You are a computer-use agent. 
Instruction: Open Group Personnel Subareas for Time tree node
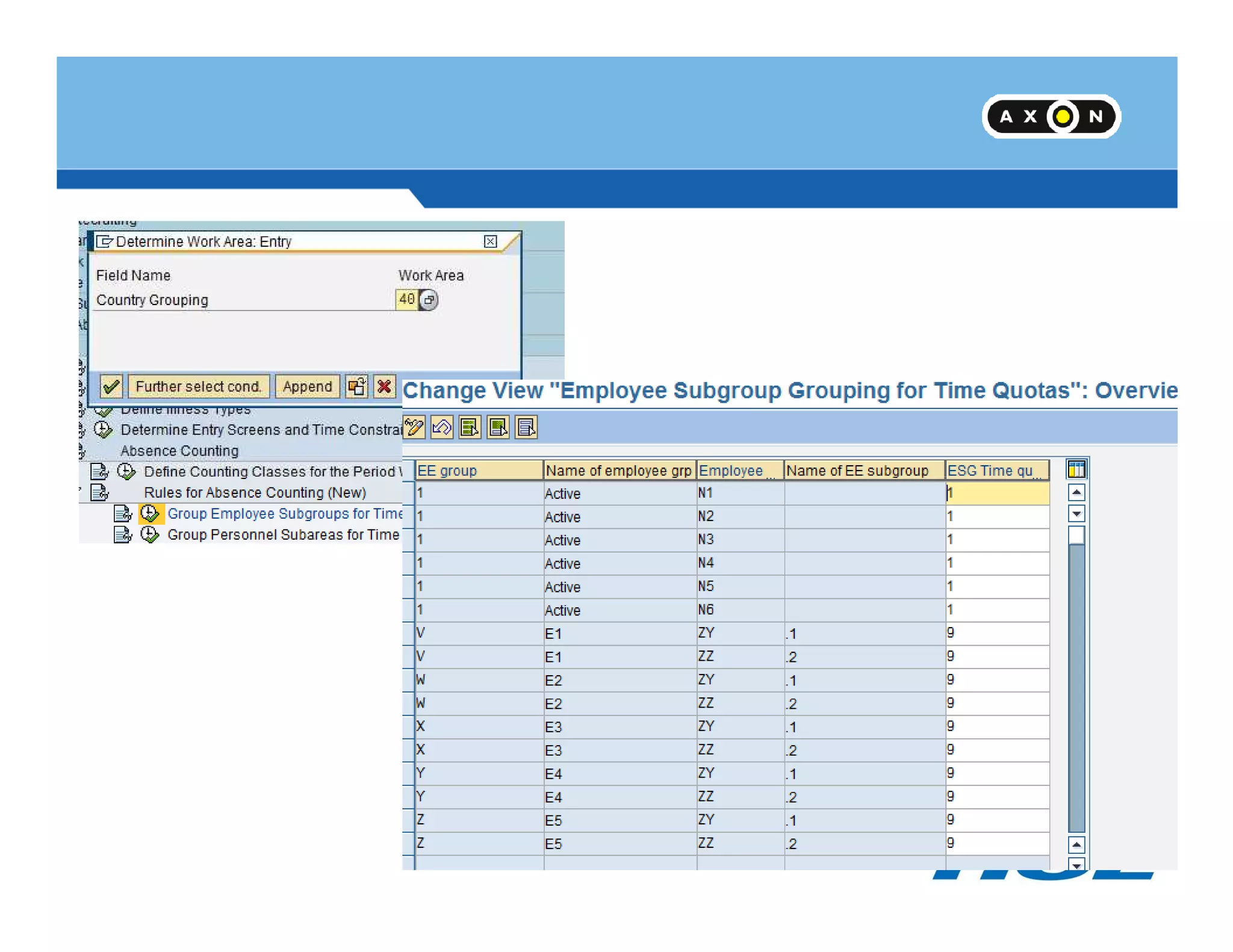tap(283, 534)
